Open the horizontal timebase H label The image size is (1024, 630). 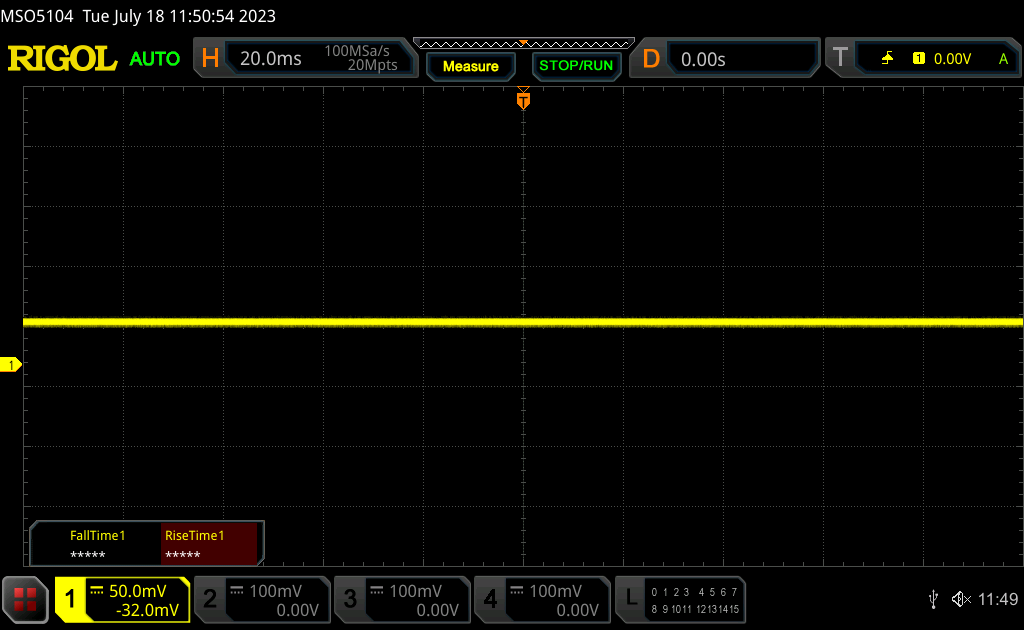point(210,59)
